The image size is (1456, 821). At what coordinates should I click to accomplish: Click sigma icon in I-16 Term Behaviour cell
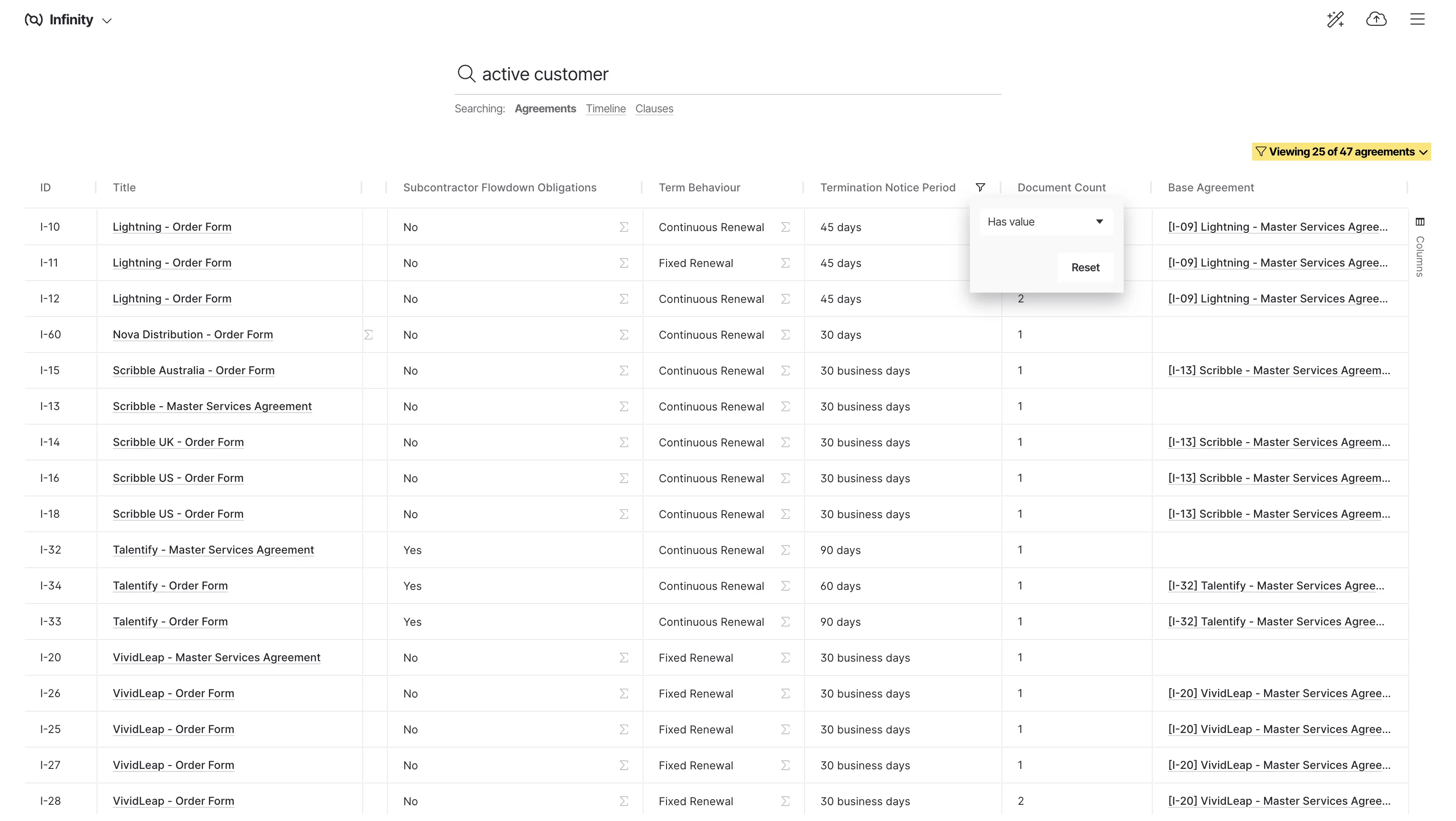[785, 478]
